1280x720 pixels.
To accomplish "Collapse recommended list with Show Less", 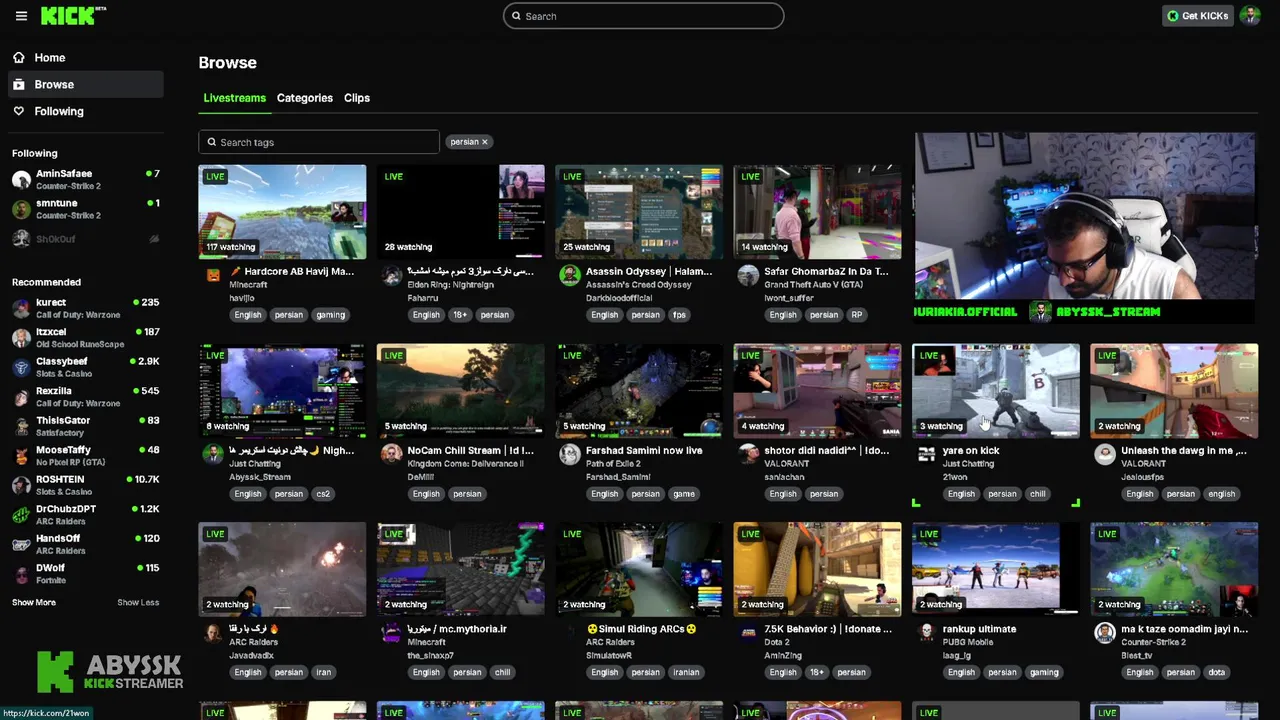I will [x=138, y=603].
